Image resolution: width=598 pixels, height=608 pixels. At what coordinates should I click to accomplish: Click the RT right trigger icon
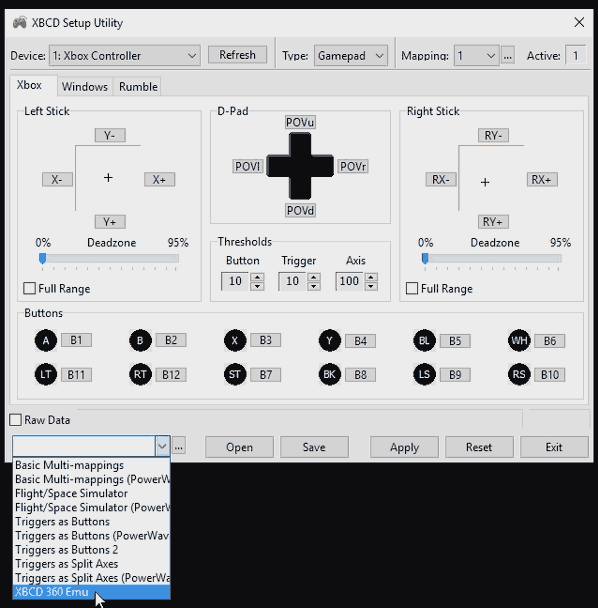[x=140, y=375]
